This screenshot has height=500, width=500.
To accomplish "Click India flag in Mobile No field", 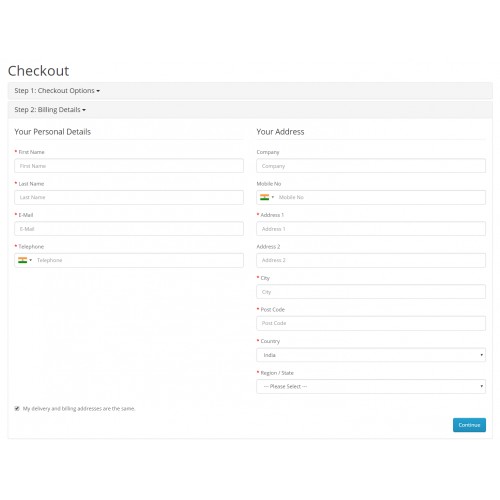I will point(264,197).
